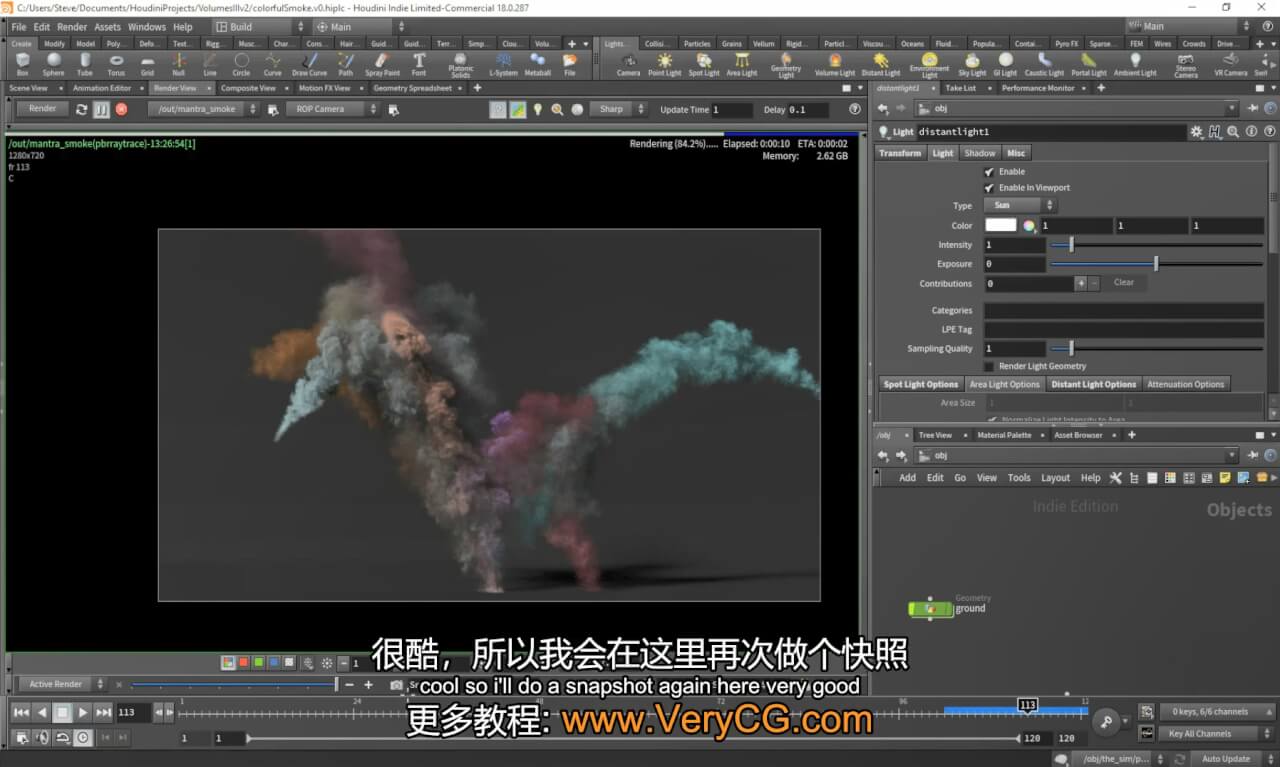The height and width of the screenshot is (767, 1280).
Task: Open the Distant Light Options tab
Action: 1093,384
